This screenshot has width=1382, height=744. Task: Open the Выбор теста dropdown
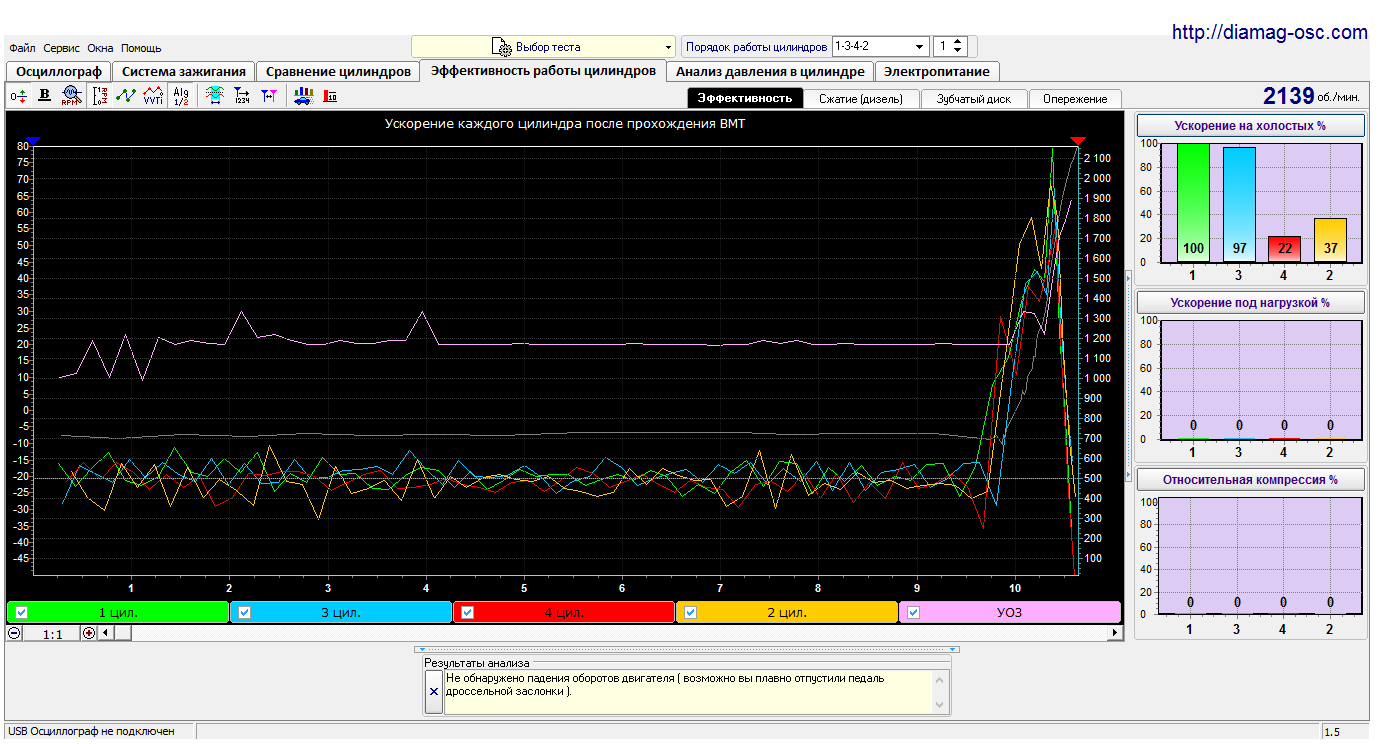pos(544,47)
